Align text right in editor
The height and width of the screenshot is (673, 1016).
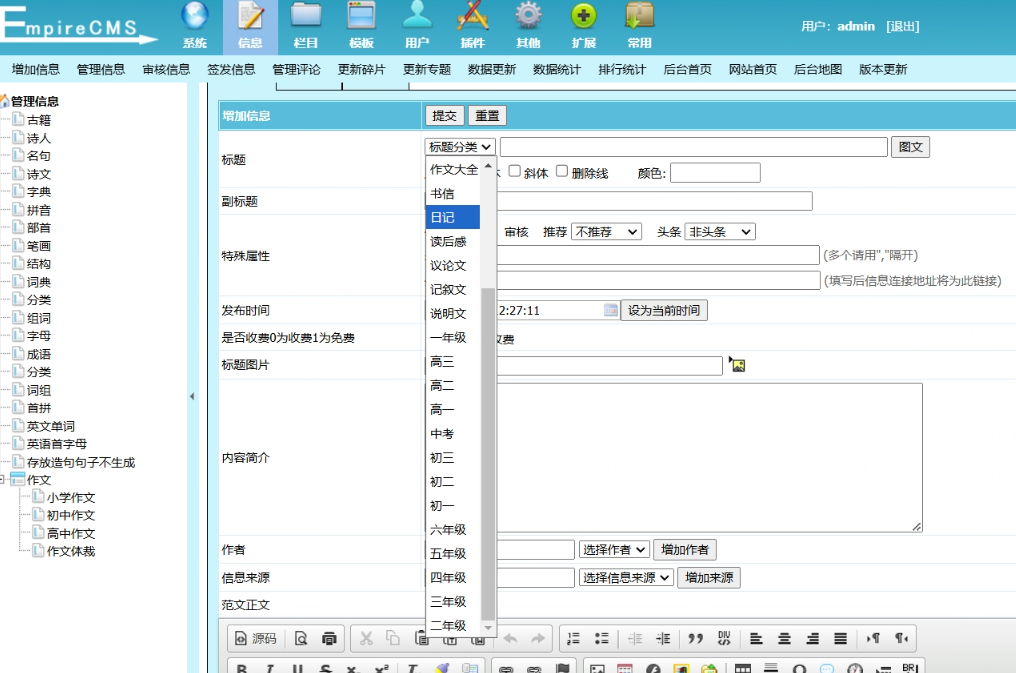point(813,639)
